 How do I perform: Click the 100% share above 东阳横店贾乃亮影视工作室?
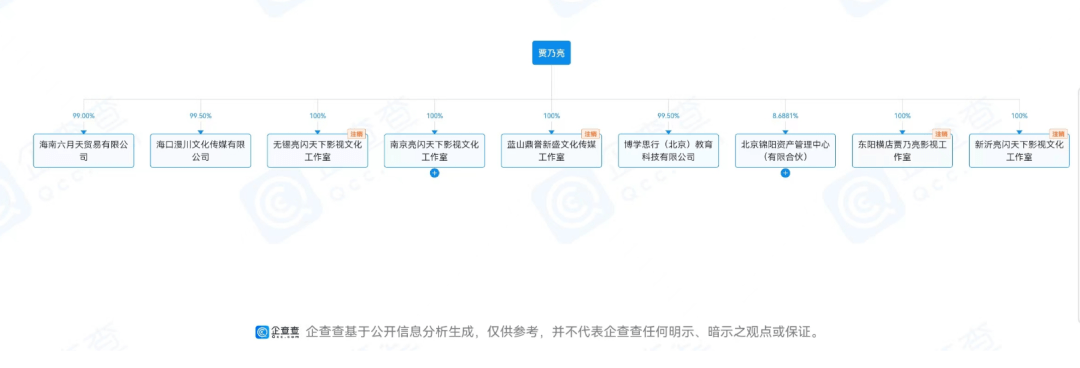pyautogui.click(x=902, y=116)
